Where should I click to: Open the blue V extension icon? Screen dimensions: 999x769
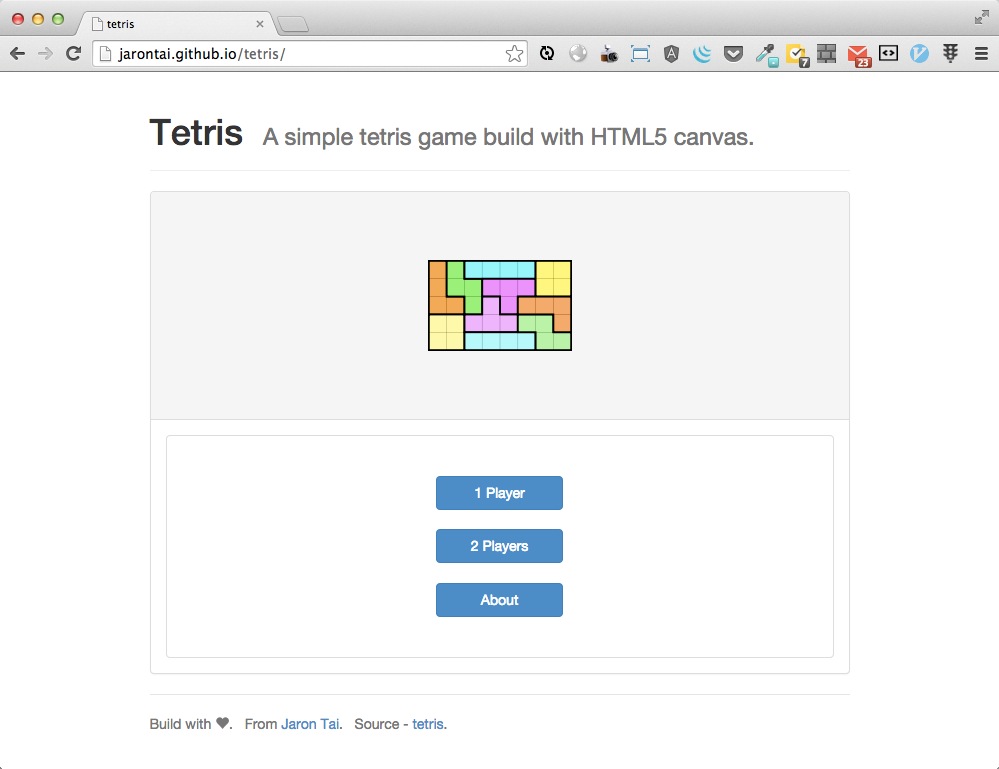(918, 53)
